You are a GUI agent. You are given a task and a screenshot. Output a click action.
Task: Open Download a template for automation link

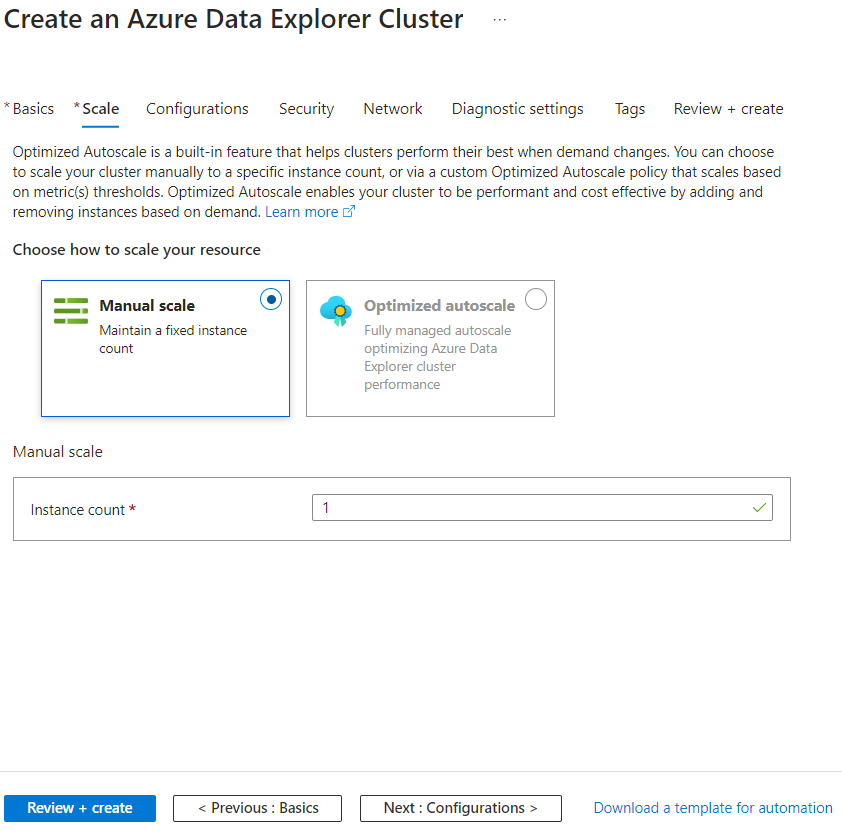pos(713,808)
